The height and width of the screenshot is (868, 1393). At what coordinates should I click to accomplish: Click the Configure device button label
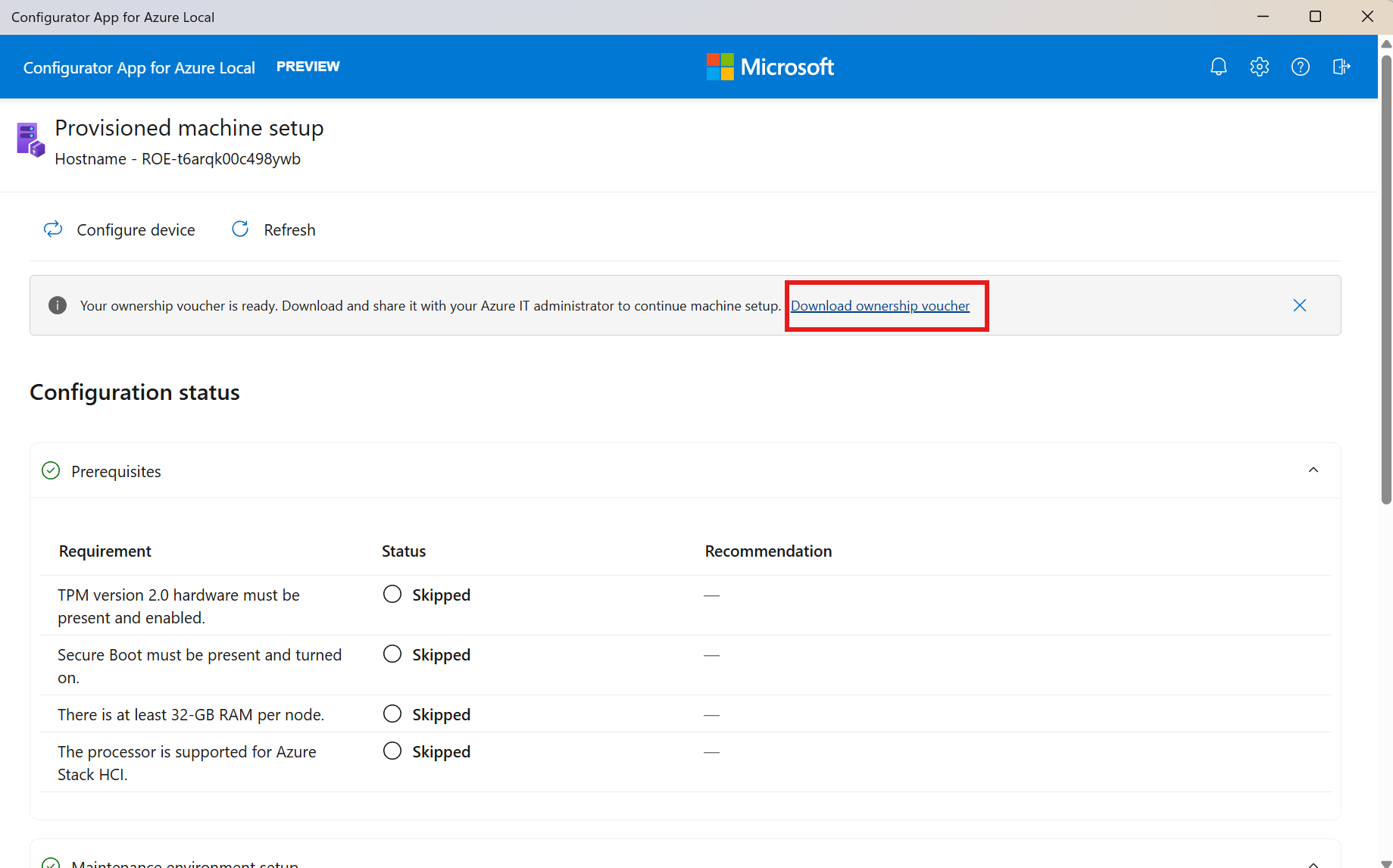pyautogui.click(x=136, y=229)
